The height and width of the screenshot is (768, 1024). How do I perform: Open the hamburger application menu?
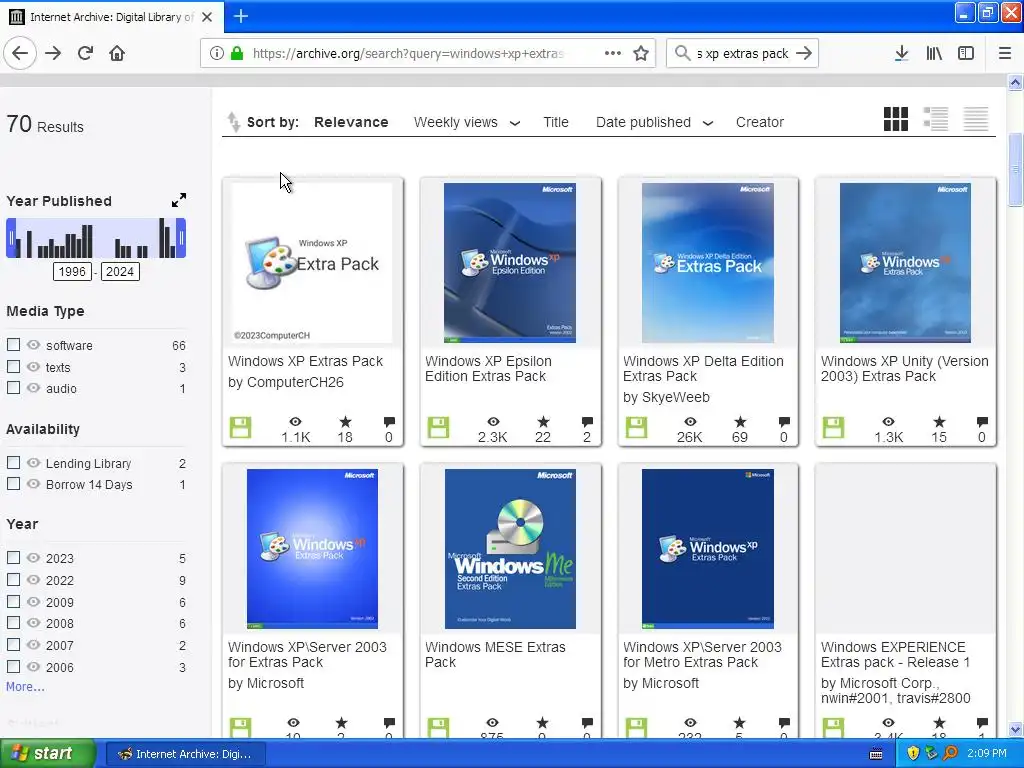1004,54
